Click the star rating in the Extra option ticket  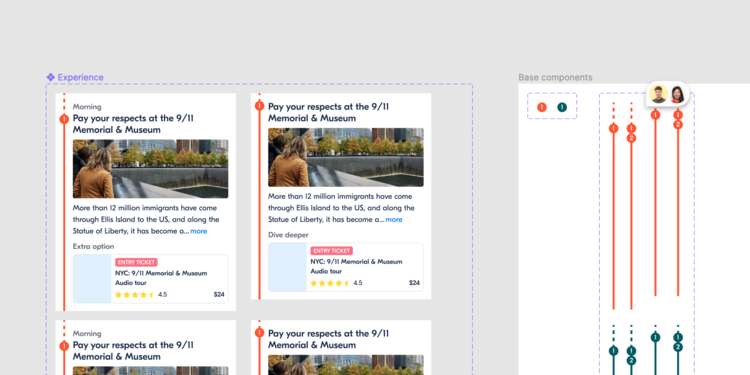click(134, 295)
